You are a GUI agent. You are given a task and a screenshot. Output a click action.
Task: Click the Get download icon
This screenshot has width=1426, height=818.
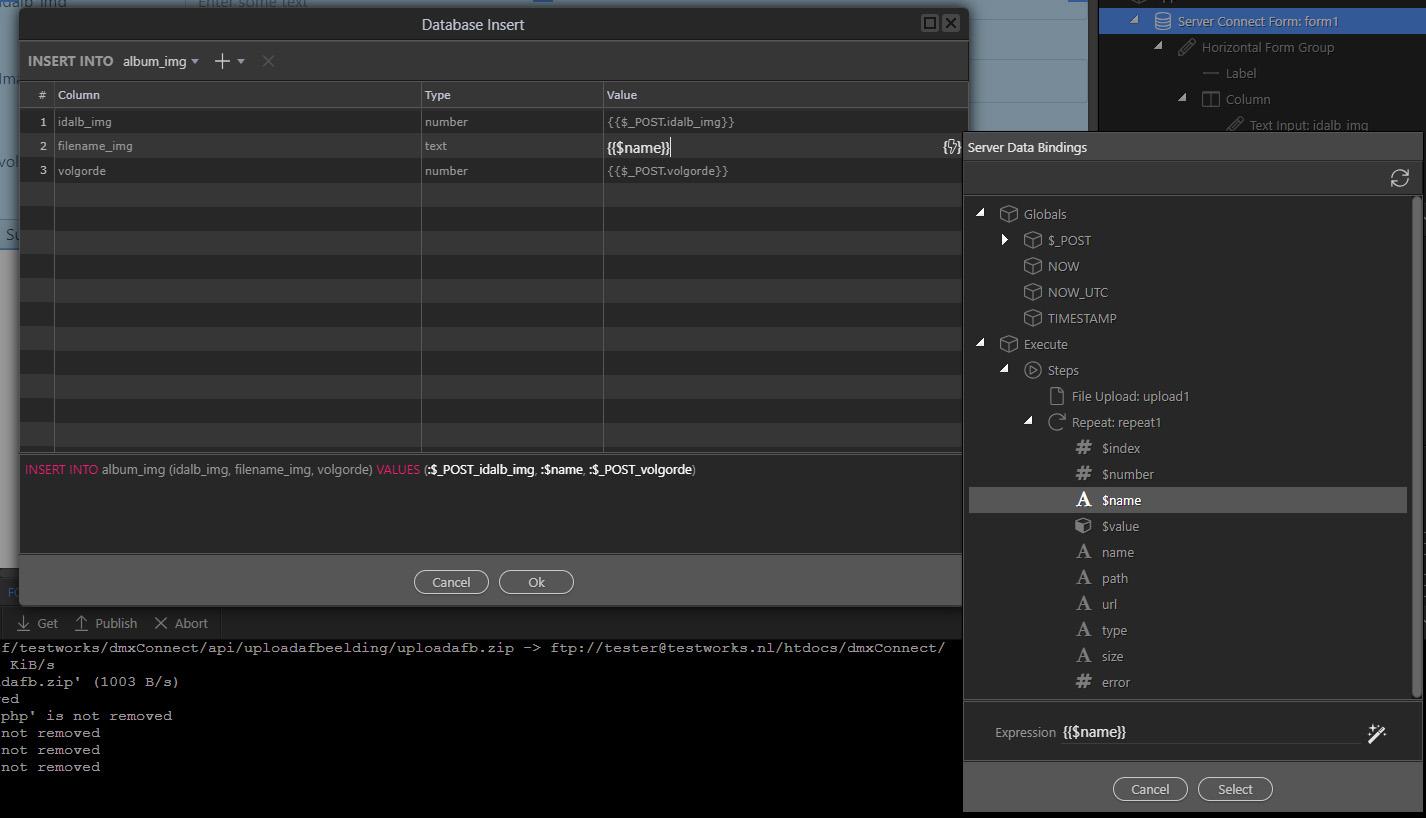[x=24, y=623]
